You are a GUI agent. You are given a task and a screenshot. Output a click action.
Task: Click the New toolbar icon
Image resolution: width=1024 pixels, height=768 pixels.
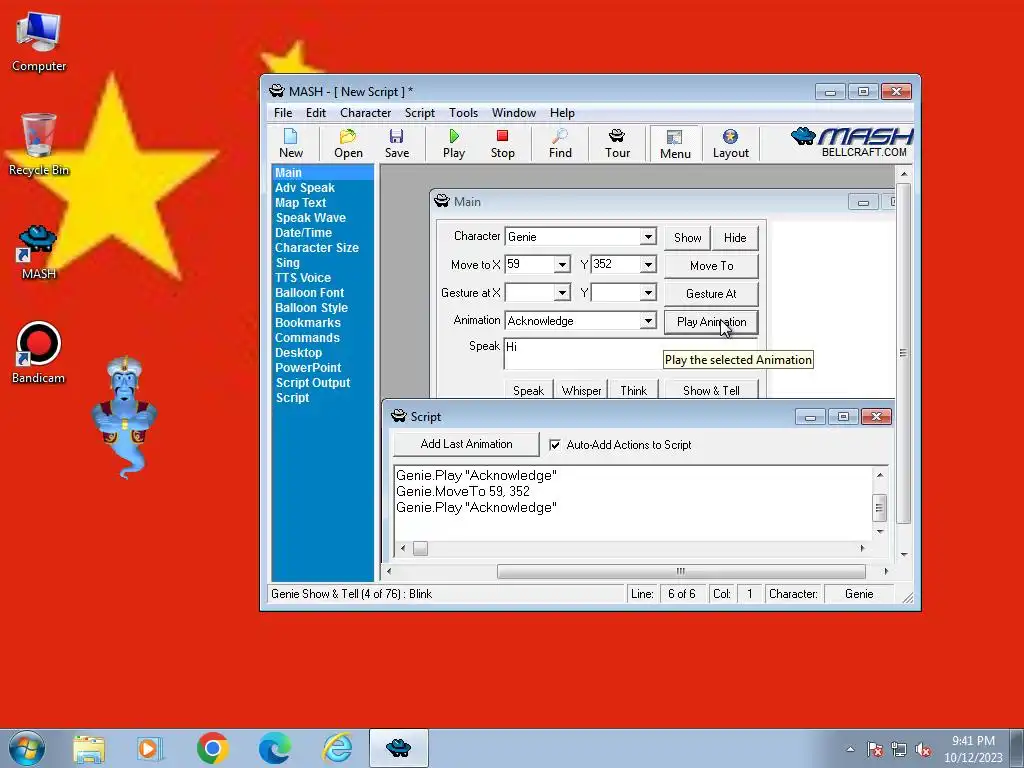tap(291, 144)
